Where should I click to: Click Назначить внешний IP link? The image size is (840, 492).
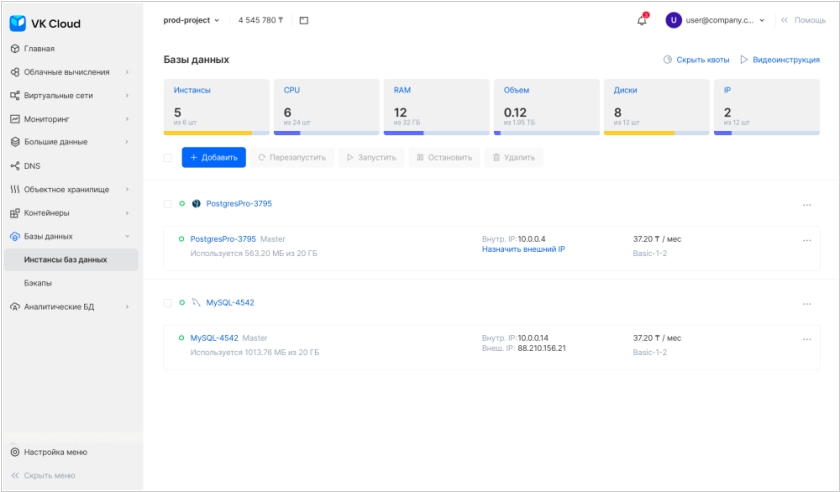[523, 250]
